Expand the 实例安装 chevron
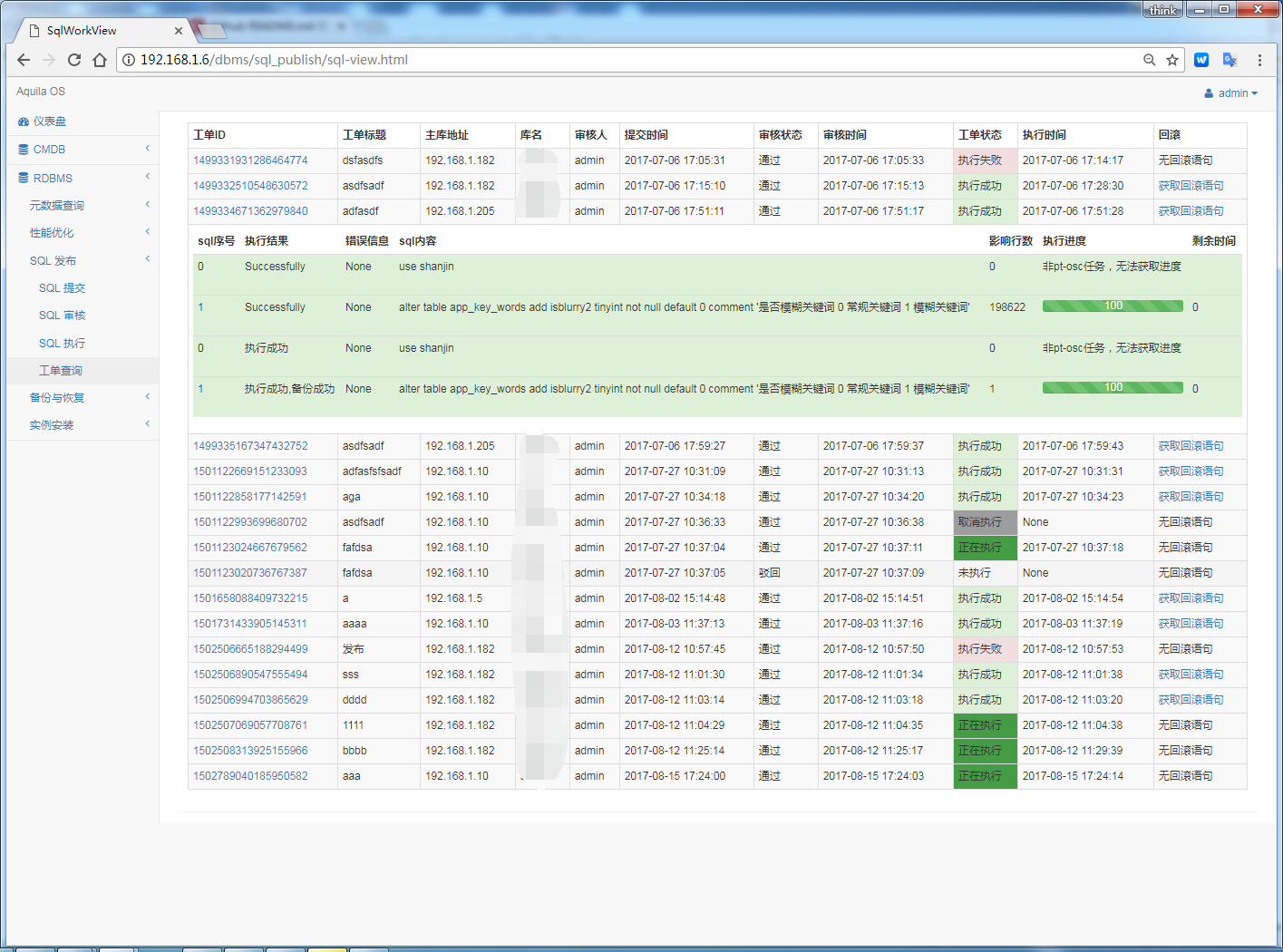The width and height of the screenshot is (1283, 952). pyautogui.click(x=147, y=424)
